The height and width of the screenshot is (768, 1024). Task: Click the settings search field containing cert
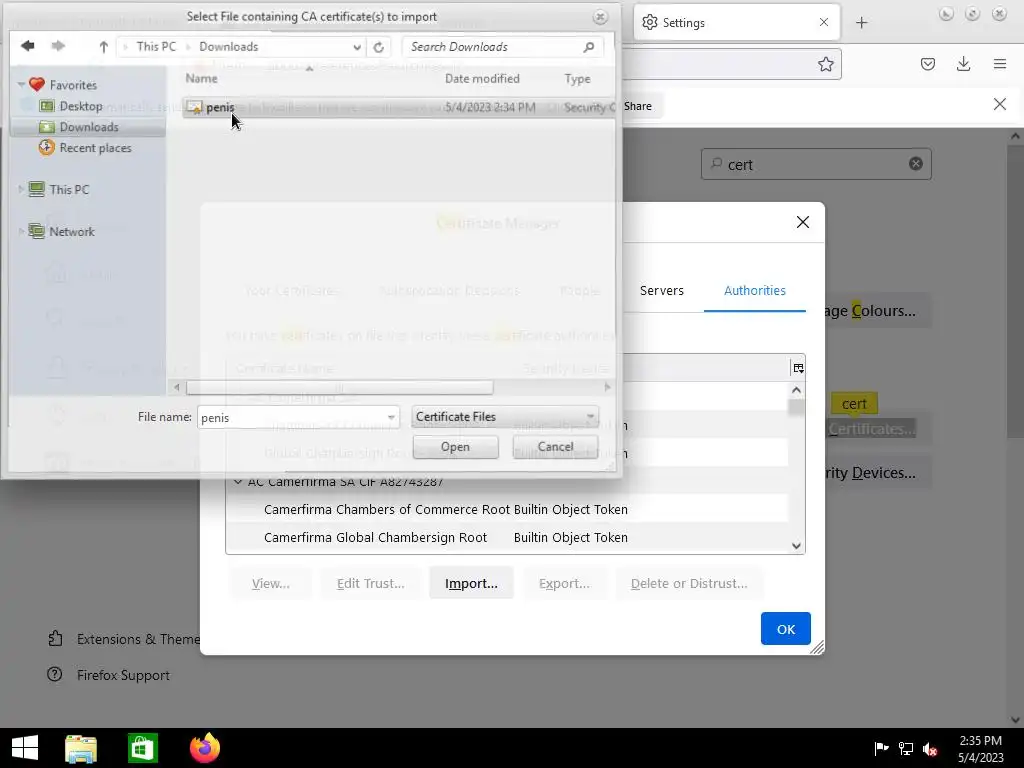click(815, 164)
